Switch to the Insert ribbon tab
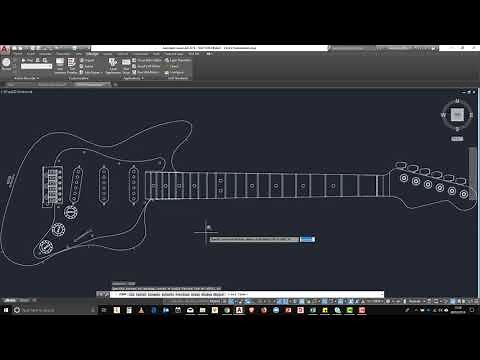Viewport: 480px width, 360px height. 31,54
